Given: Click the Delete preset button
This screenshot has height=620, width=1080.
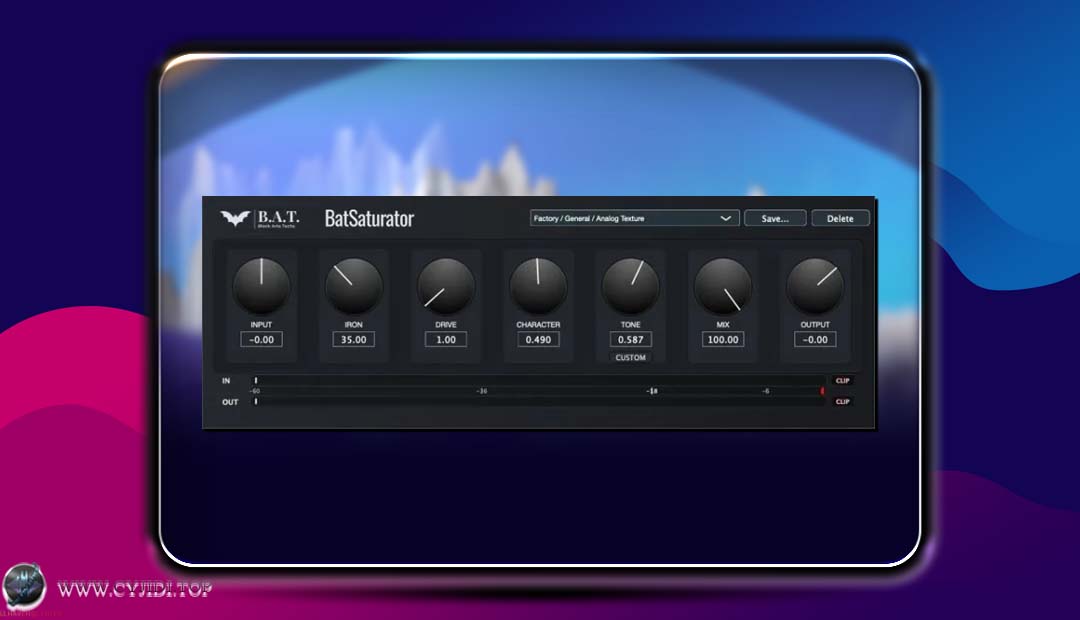Looking at the screenshot, I should 840,218.
